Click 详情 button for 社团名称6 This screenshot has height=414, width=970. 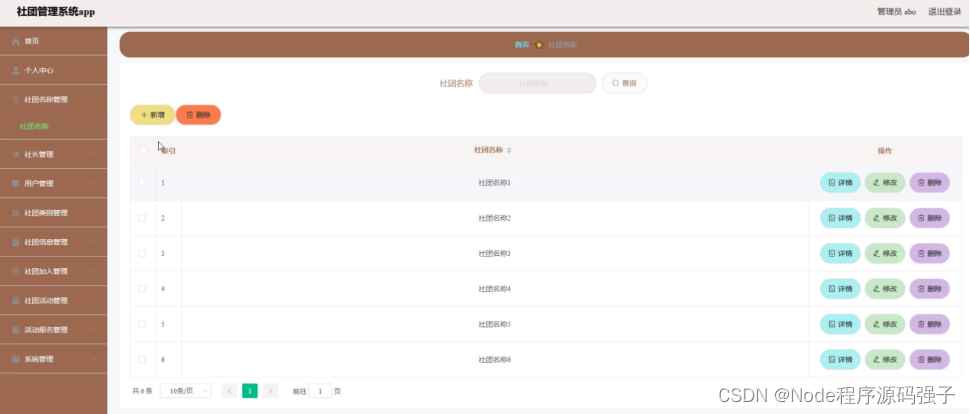840,359
